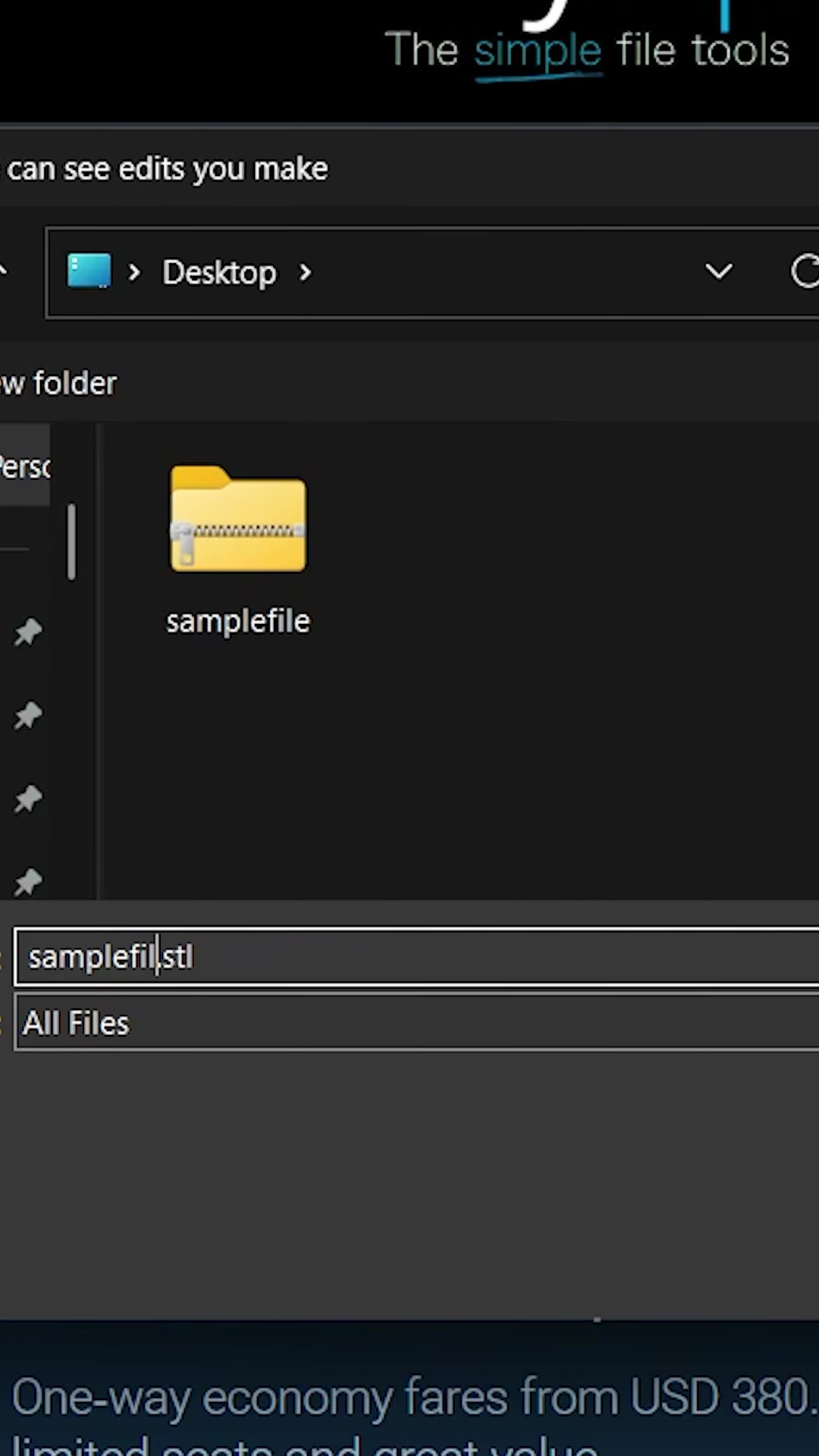The height and width of the screenshot is (1456, 819).
Task: Click the third pin icon in sidebar
Action: (x=28, y=799)
